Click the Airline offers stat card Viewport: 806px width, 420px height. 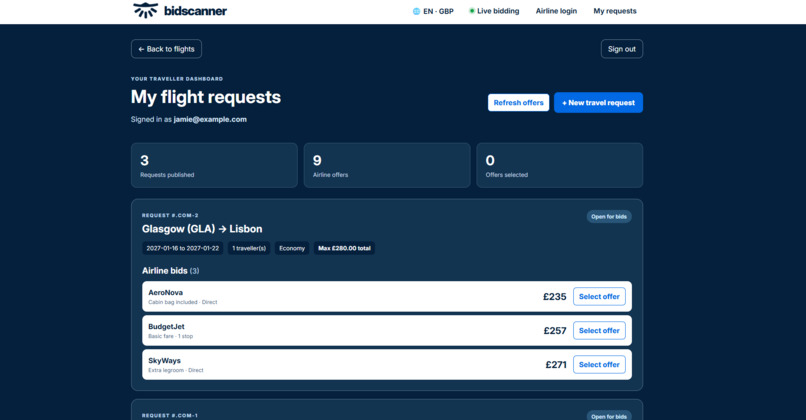coord(387,165)
